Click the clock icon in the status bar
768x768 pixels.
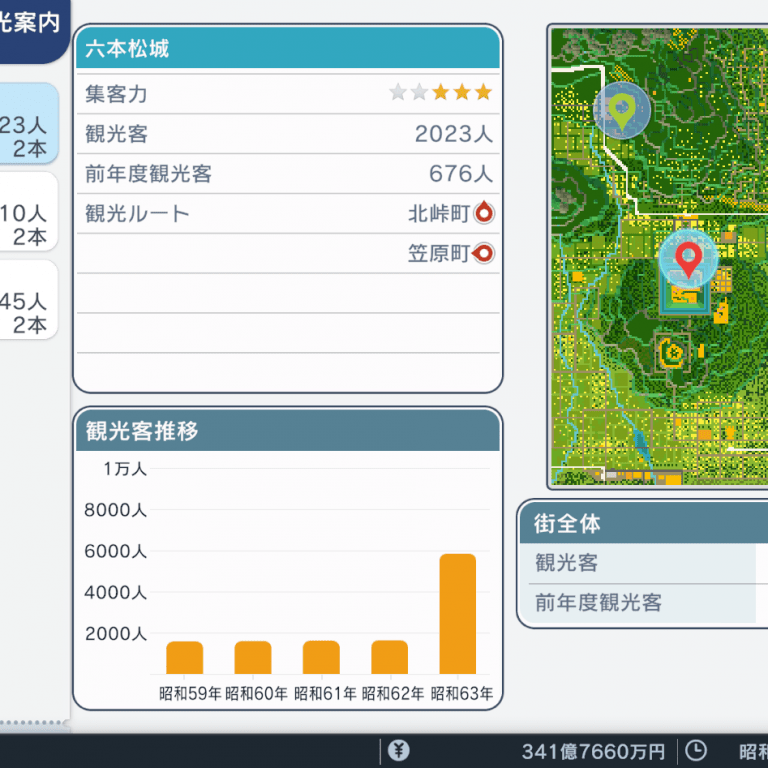[x=695, y=750]
